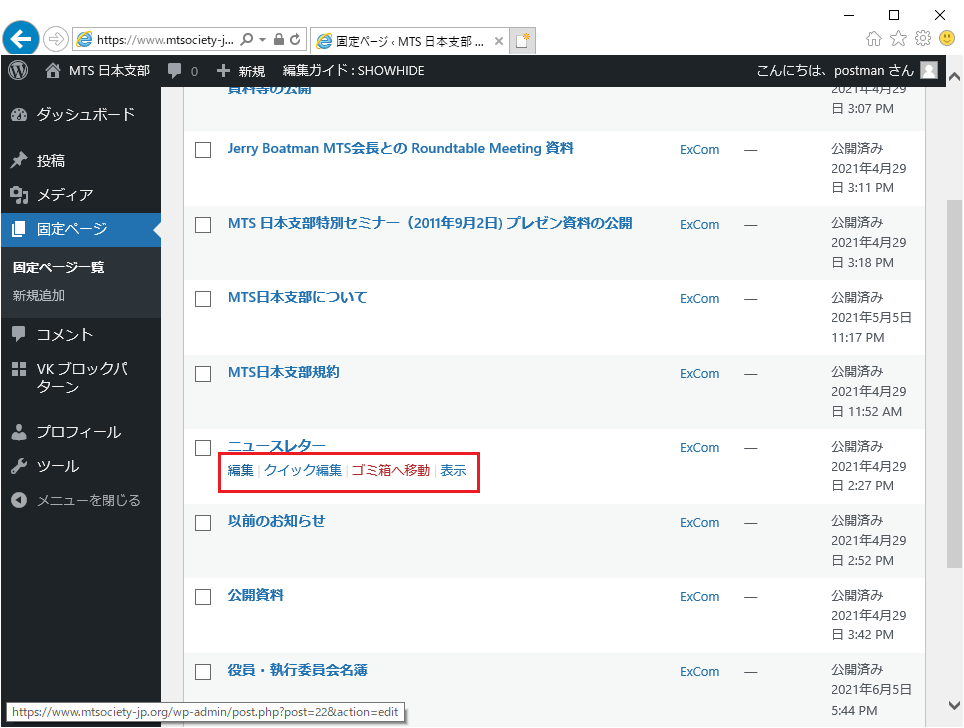Viewport: 964px width, 728px height.
Task: Expand the address bar dropdown arrow
Action: click(263, 40)
